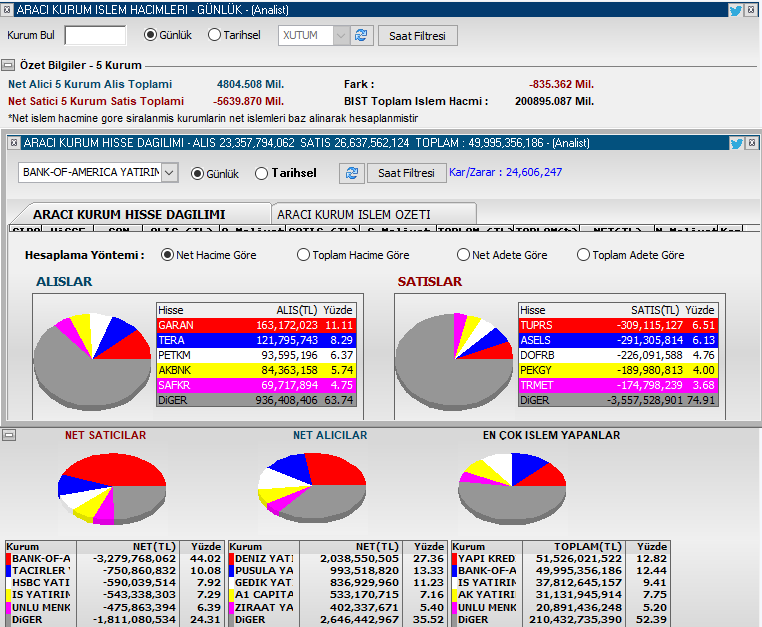Collapse the Net Saticilar charts section
The image size is (762, 627).
9,435
